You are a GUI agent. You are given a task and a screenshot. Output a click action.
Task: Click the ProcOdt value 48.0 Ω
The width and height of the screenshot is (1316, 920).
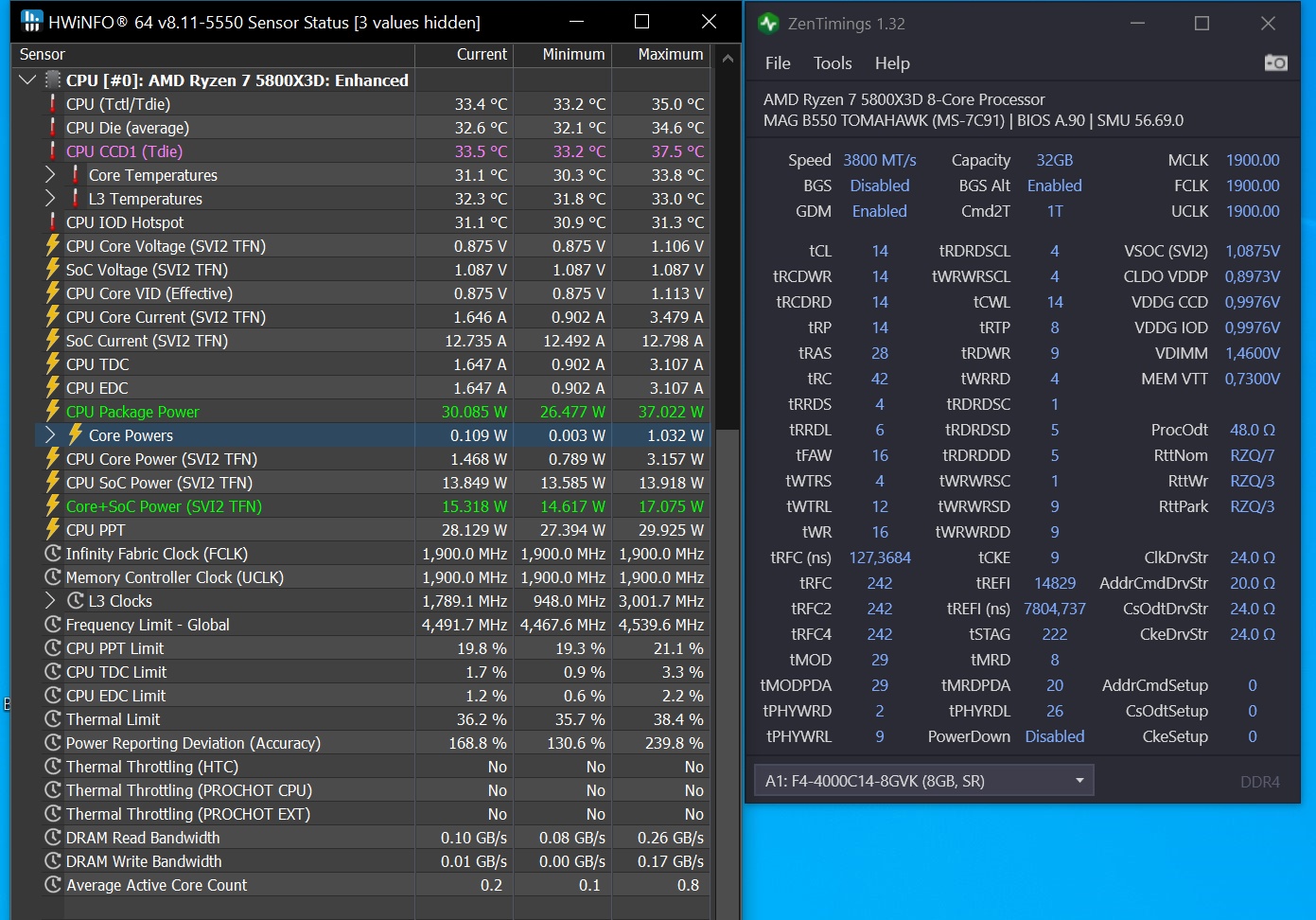click(1253, 430)
